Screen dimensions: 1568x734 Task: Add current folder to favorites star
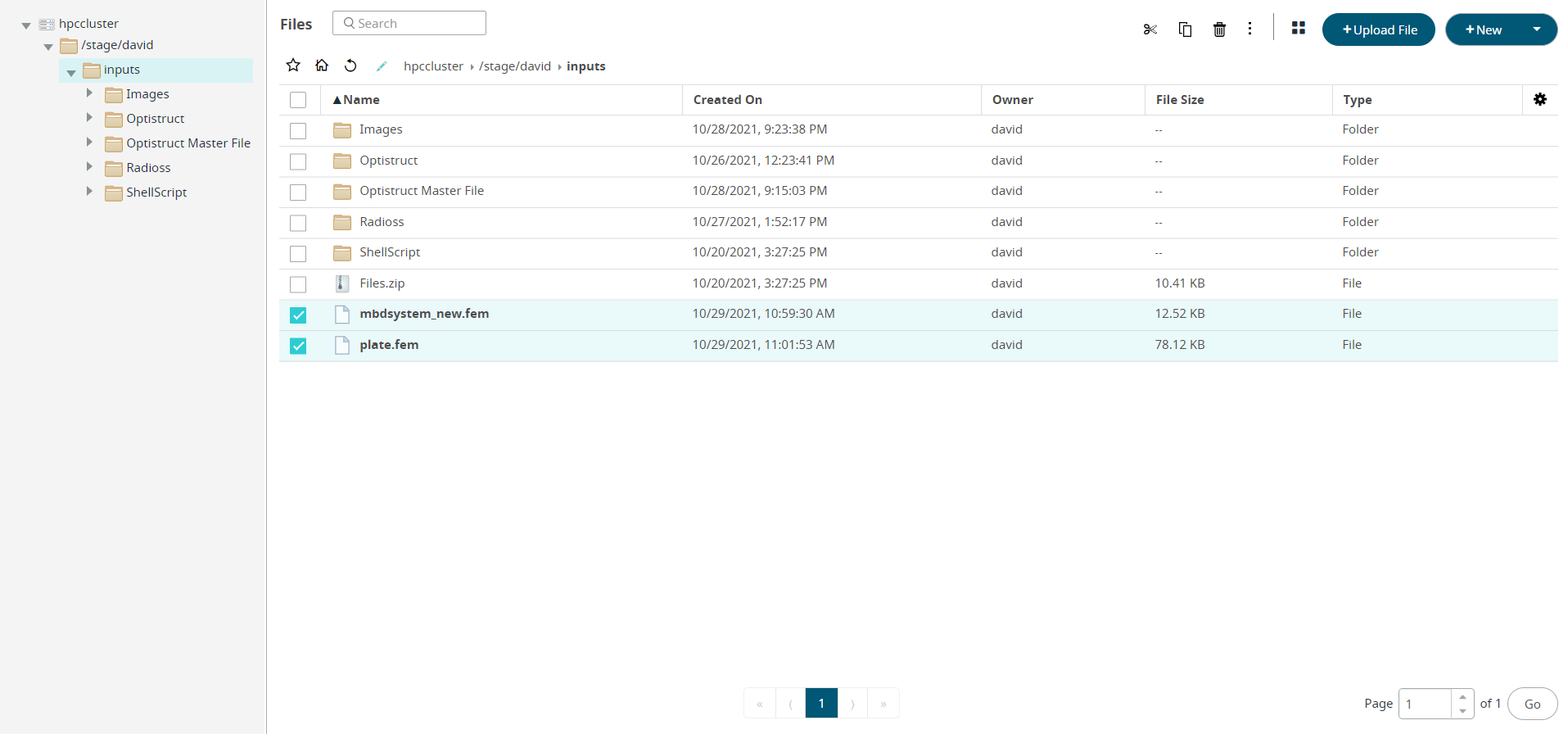[293, 66]
